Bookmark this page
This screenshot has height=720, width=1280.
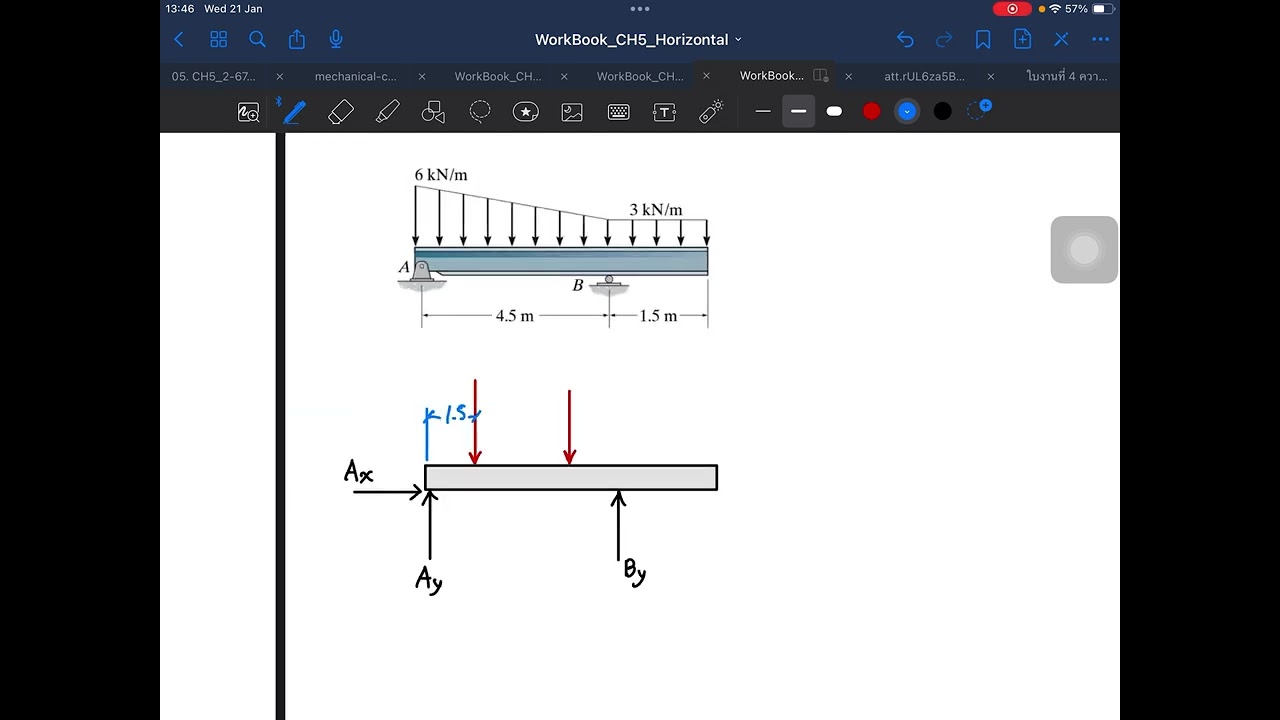pyautogui.click(x=983, y=39)
